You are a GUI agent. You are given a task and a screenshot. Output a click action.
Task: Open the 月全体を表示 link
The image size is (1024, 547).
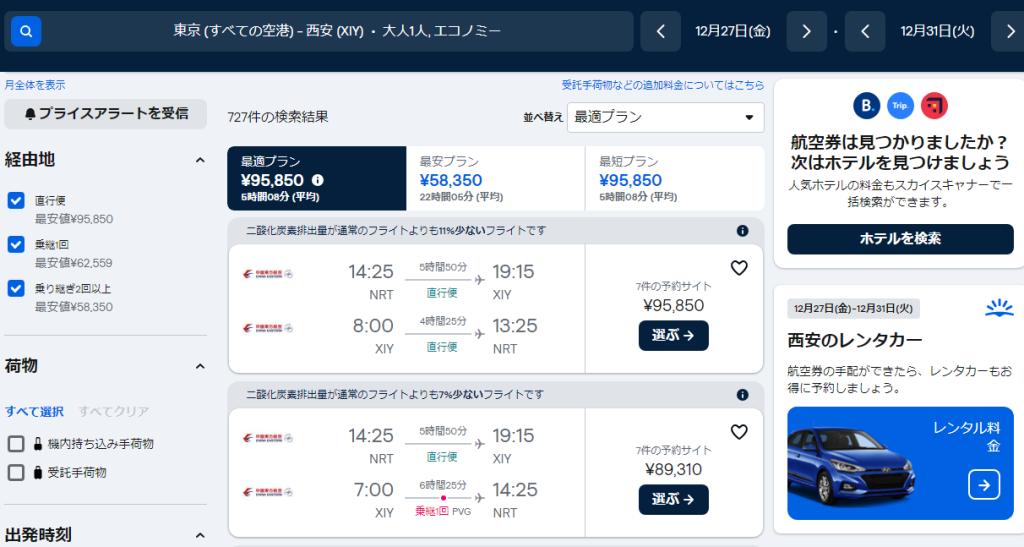(35, 85)
